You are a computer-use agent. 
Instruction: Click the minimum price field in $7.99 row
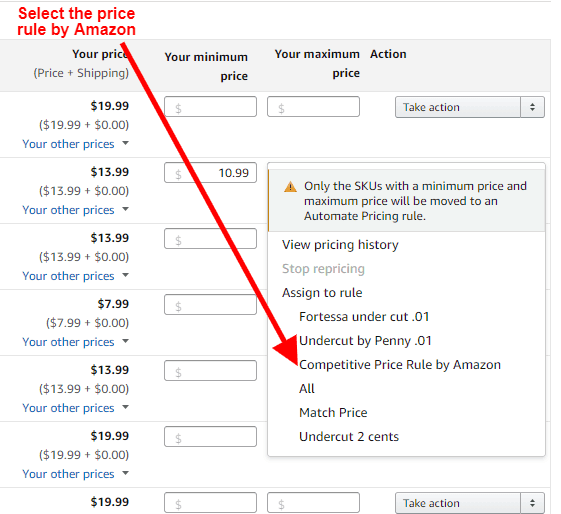(x=210, y=305)
